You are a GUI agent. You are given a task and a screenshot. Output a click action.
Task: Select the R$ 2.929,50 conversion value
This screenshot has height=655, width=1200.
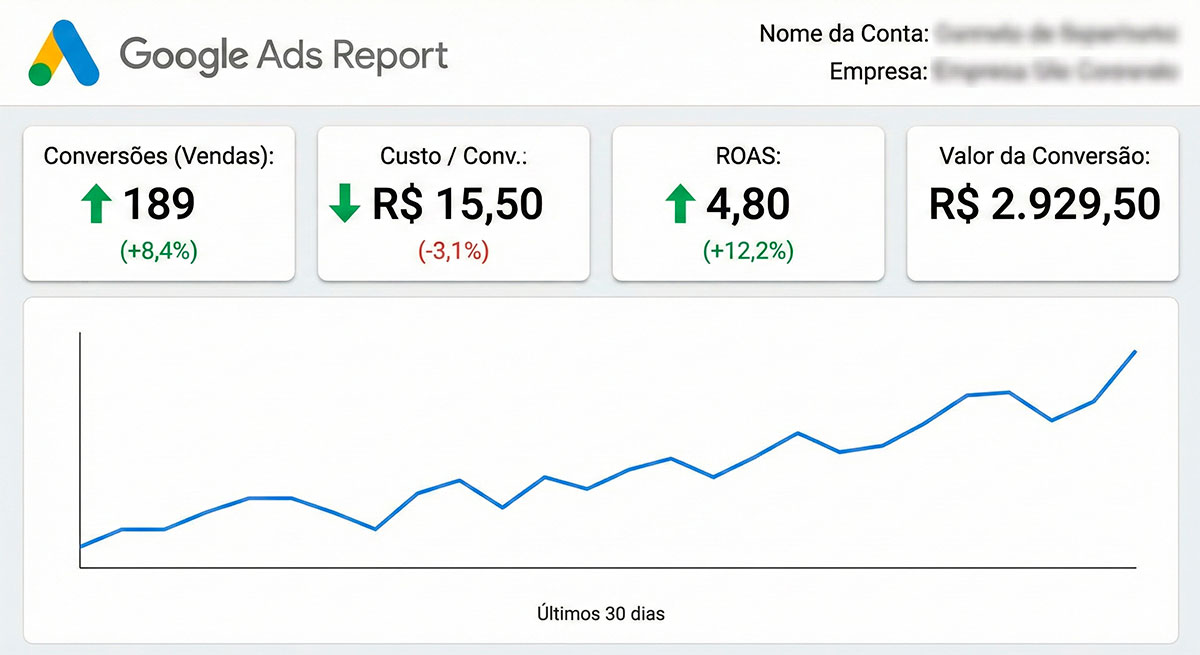point(1044,205)
